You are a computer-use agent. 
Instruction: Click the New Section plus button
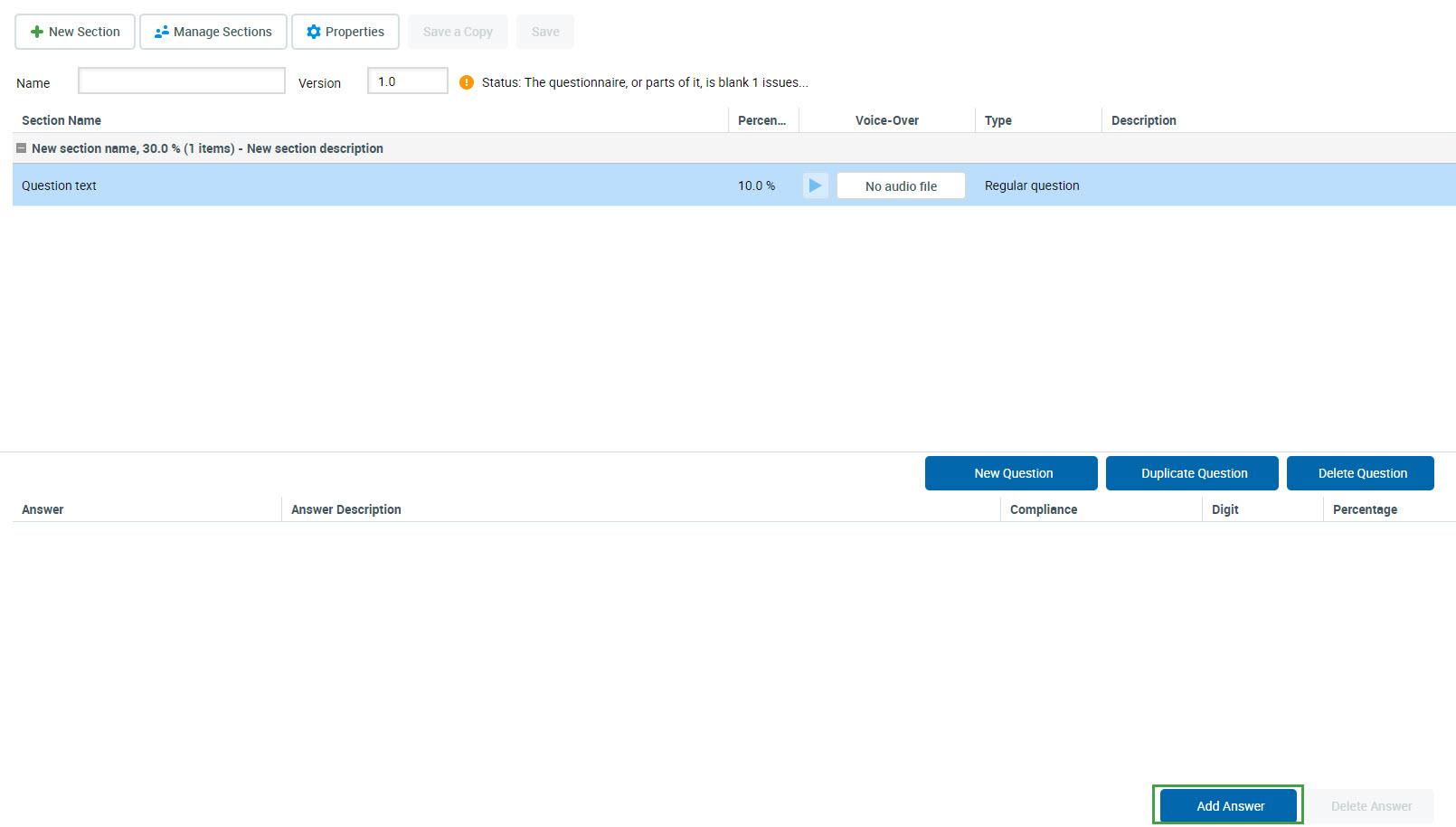pyautogui.click(x=75, y=32)
